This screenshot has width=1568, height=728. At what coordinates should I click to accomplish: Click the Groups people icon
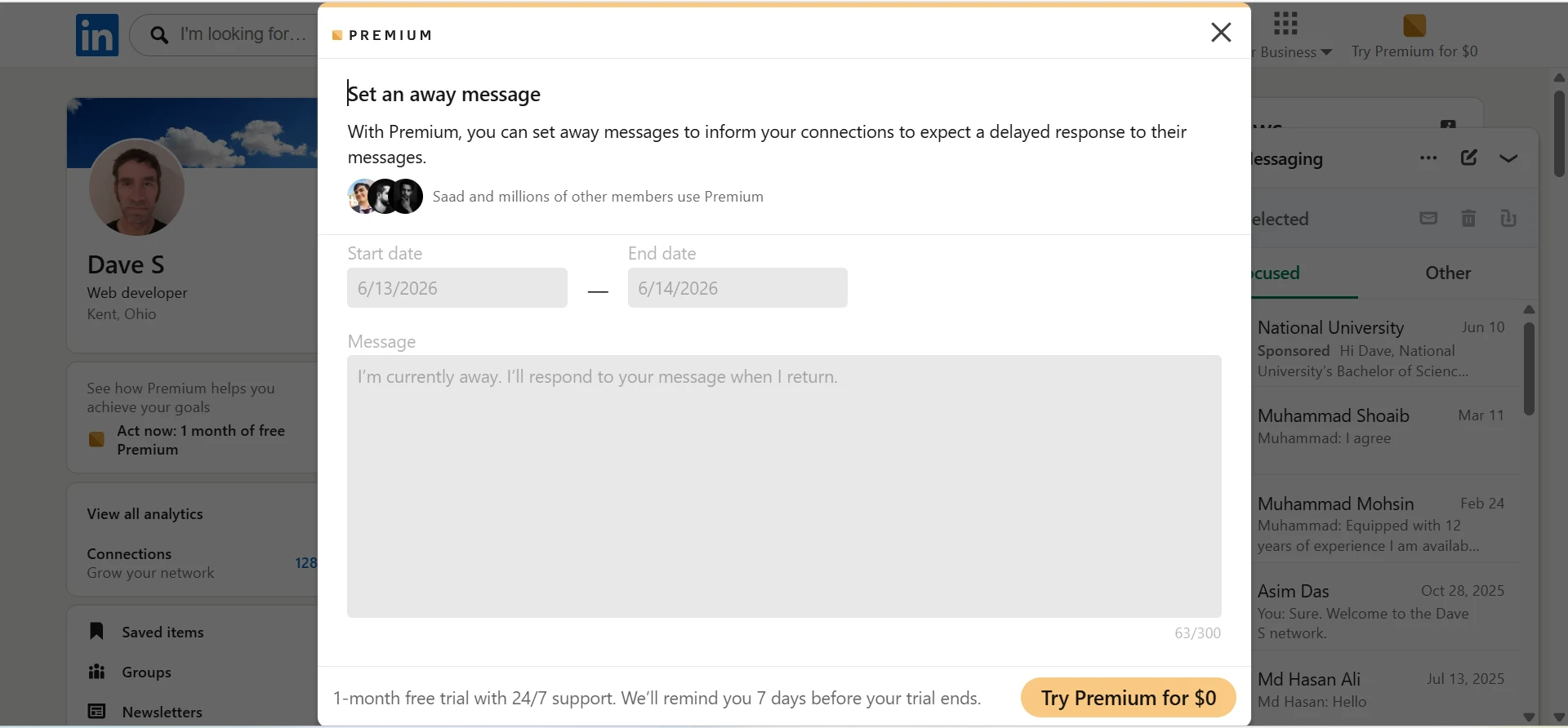tap(96, 672)
